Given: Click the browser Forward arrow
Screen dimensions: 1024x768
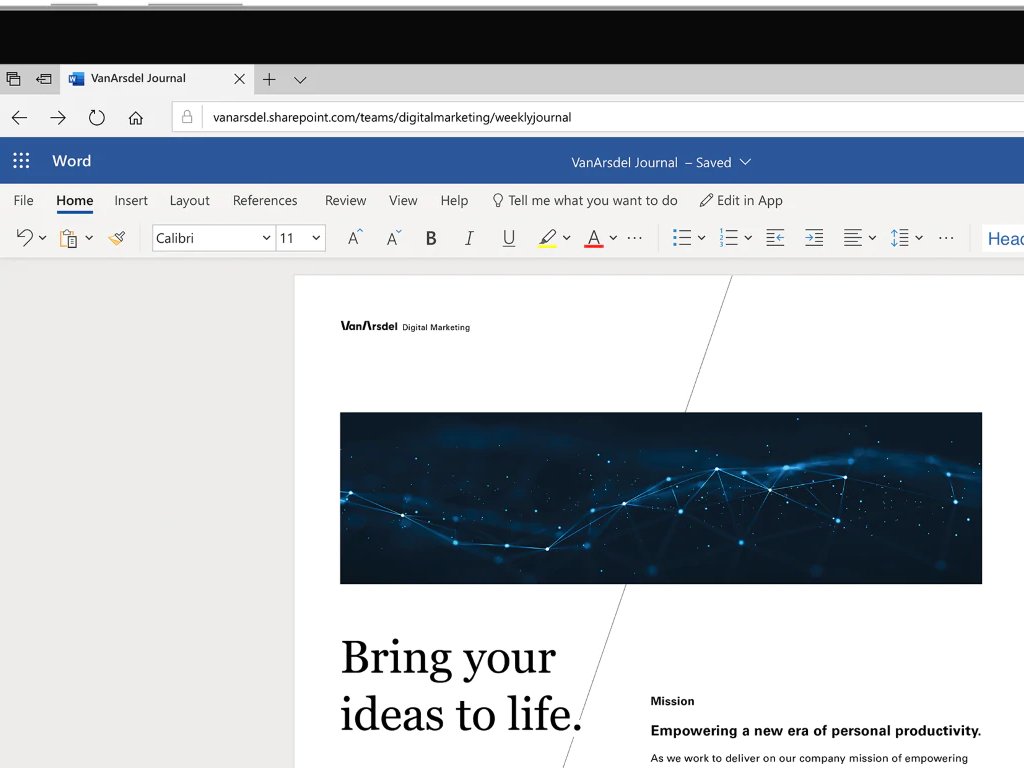Looking at the screenshot, I should (58, 118).
